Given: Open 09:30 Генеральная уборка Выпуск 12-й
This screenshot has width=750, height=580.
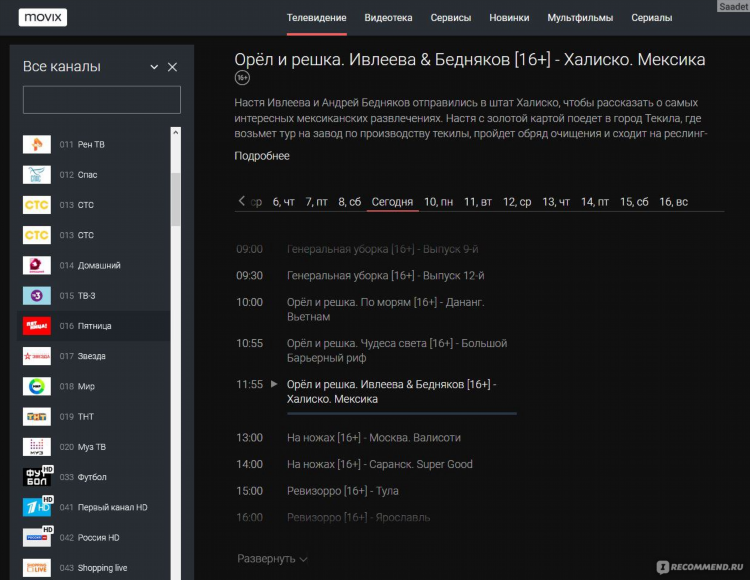Looking at the screenshot, I should pos(386,276).
